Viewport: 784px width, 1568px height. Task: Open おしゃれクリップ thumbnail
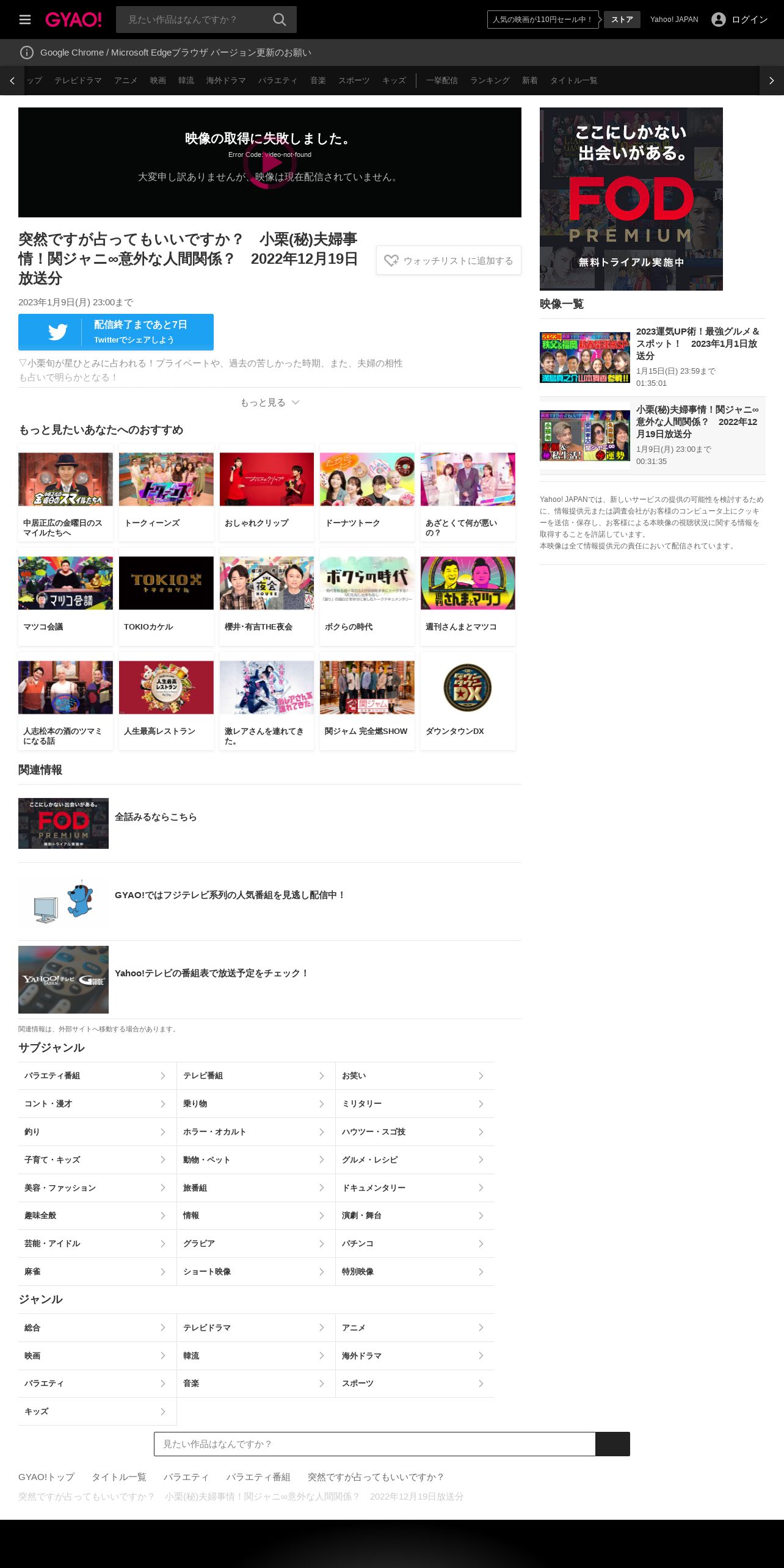(x=267, y=479)
